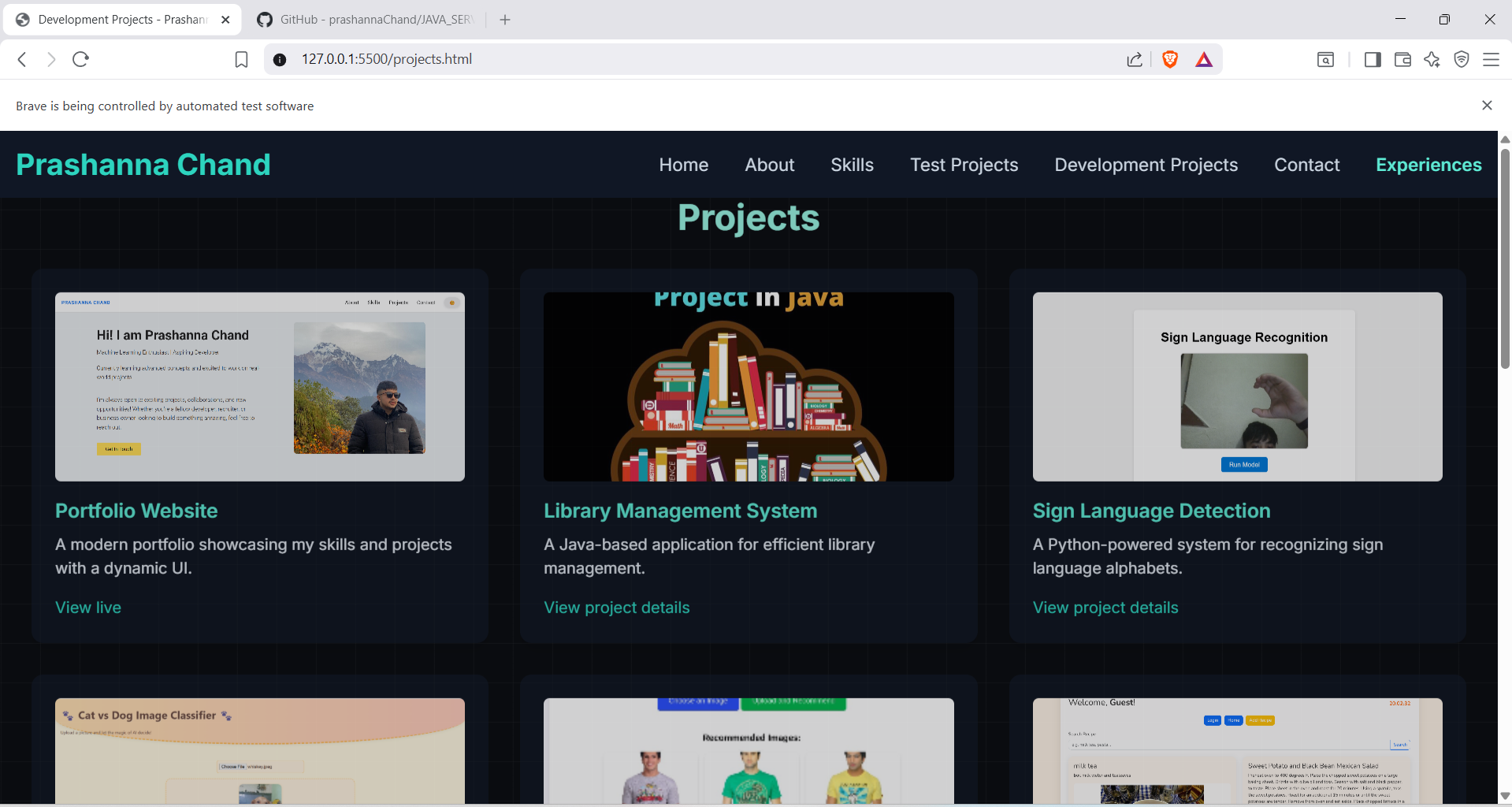Click the scrollbar down arrow
The image size is (1512, 807).
1505,796
